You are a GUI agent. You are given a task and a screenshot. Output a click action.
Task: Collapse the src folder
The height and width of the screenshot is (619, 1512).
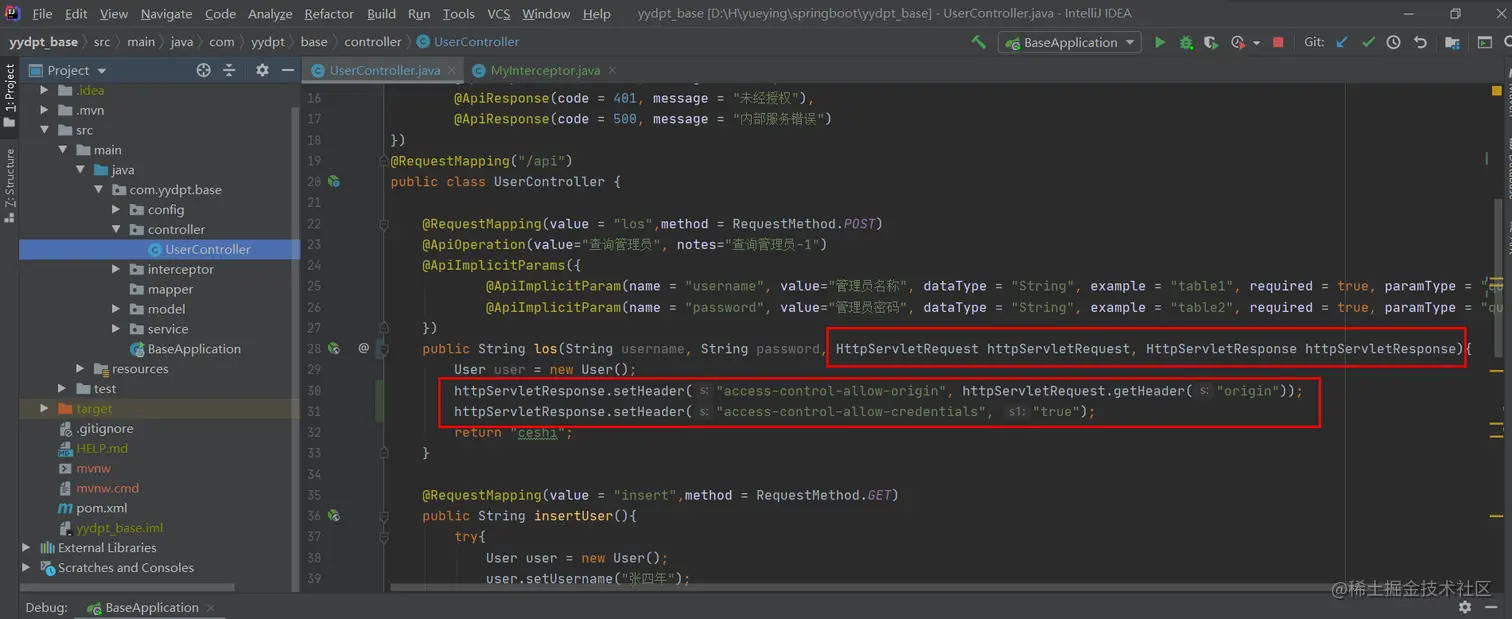click(45, 130)
